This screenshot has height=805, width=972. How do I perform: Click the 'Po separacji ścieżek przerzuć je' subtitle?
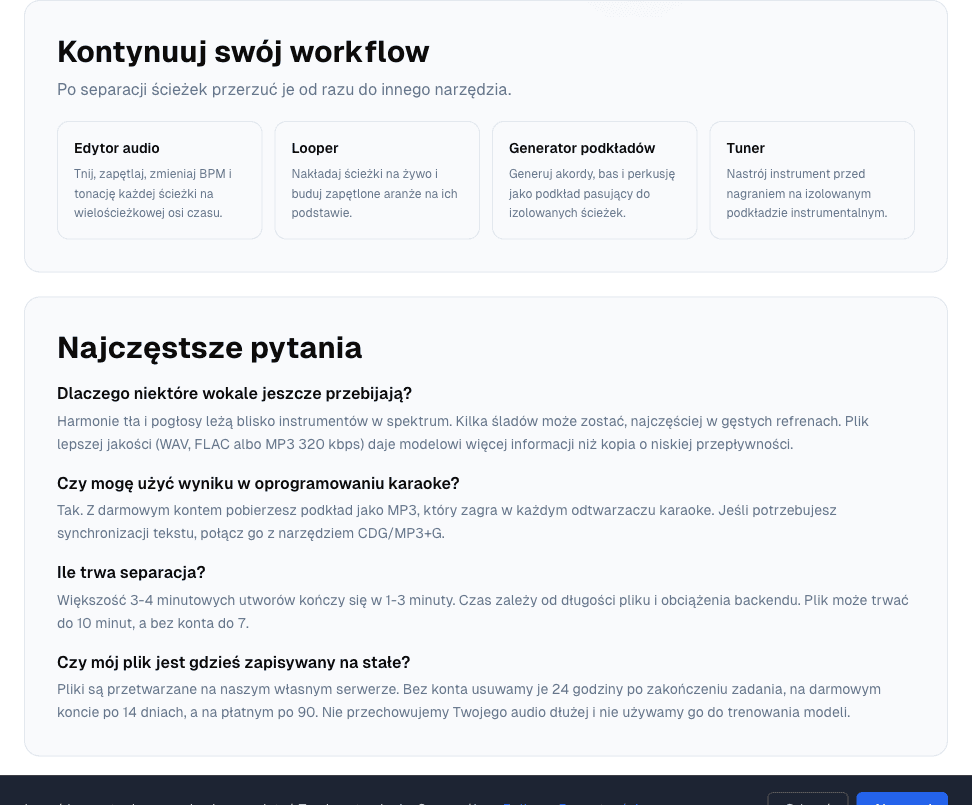point(284,90)
